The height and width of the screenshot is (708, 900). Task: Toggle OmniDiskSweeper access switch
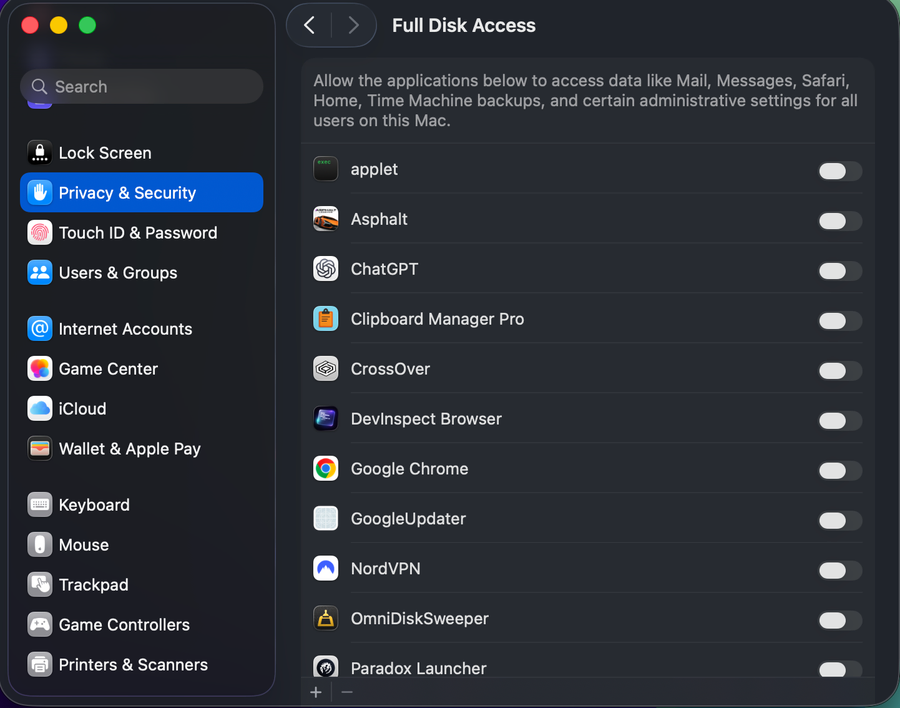tap(840, 621)
